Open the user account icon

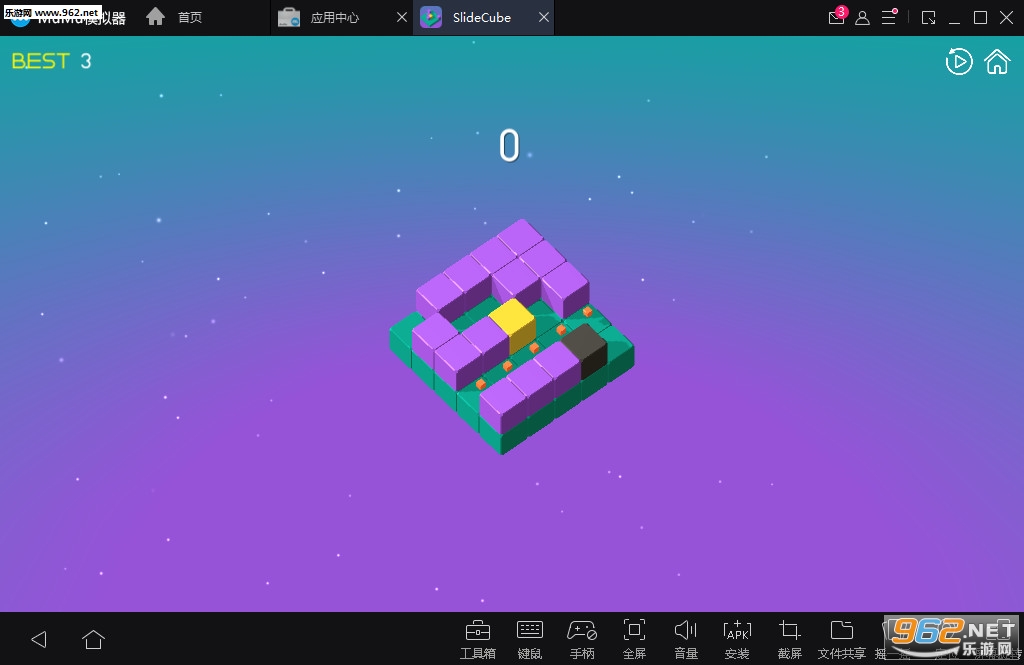[x=862, y=18]
